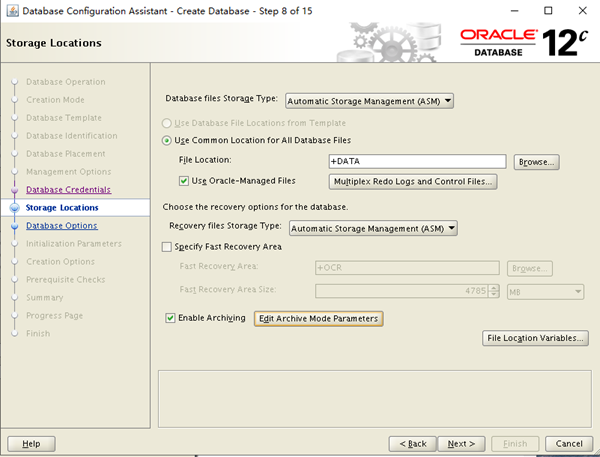Click Browse button next to File Location

(536, 162)
